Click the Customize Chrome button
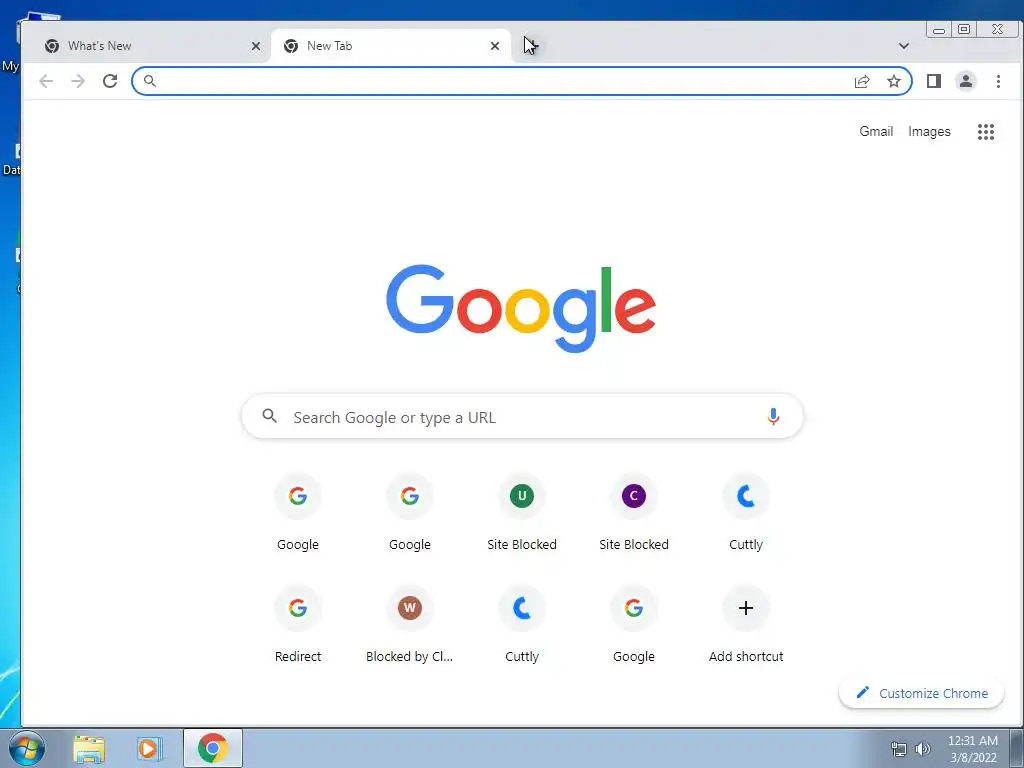Viewport: 1024px width, 768px height. (921, 693)
